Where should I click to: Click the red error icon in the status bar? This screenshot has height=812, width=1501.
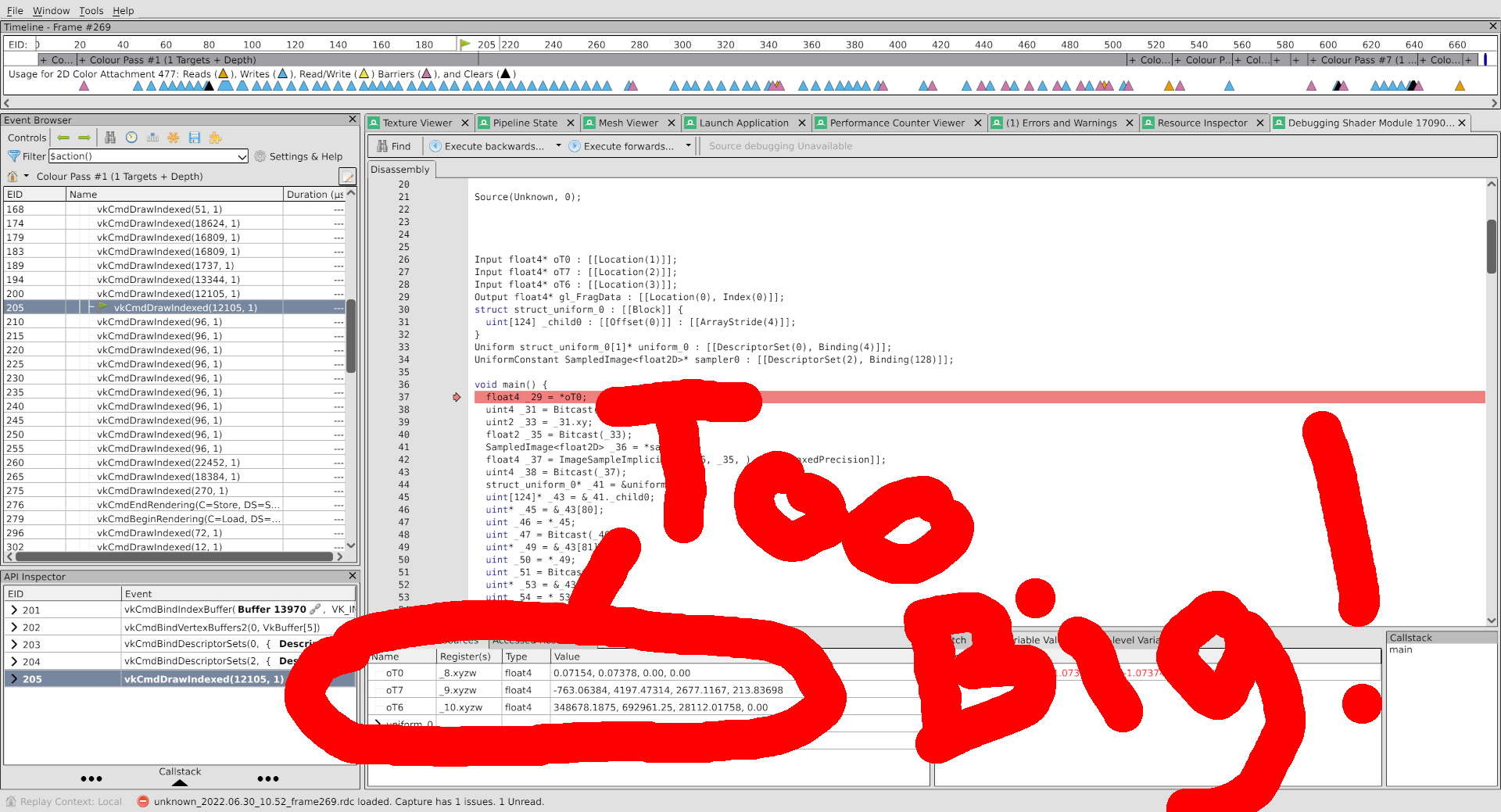coord(143,801)
